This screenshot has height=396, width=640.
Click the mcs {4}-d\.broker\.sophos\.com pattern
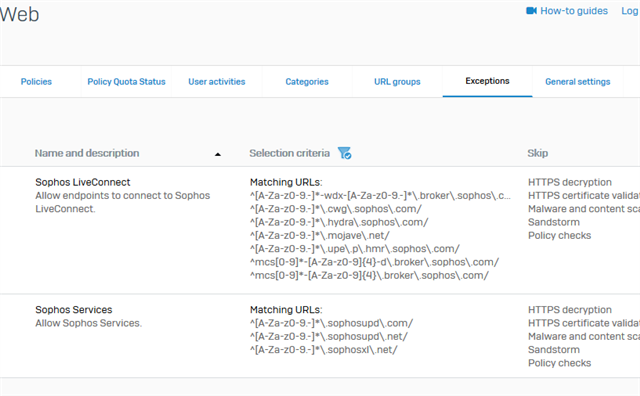(x=374, y=262)
